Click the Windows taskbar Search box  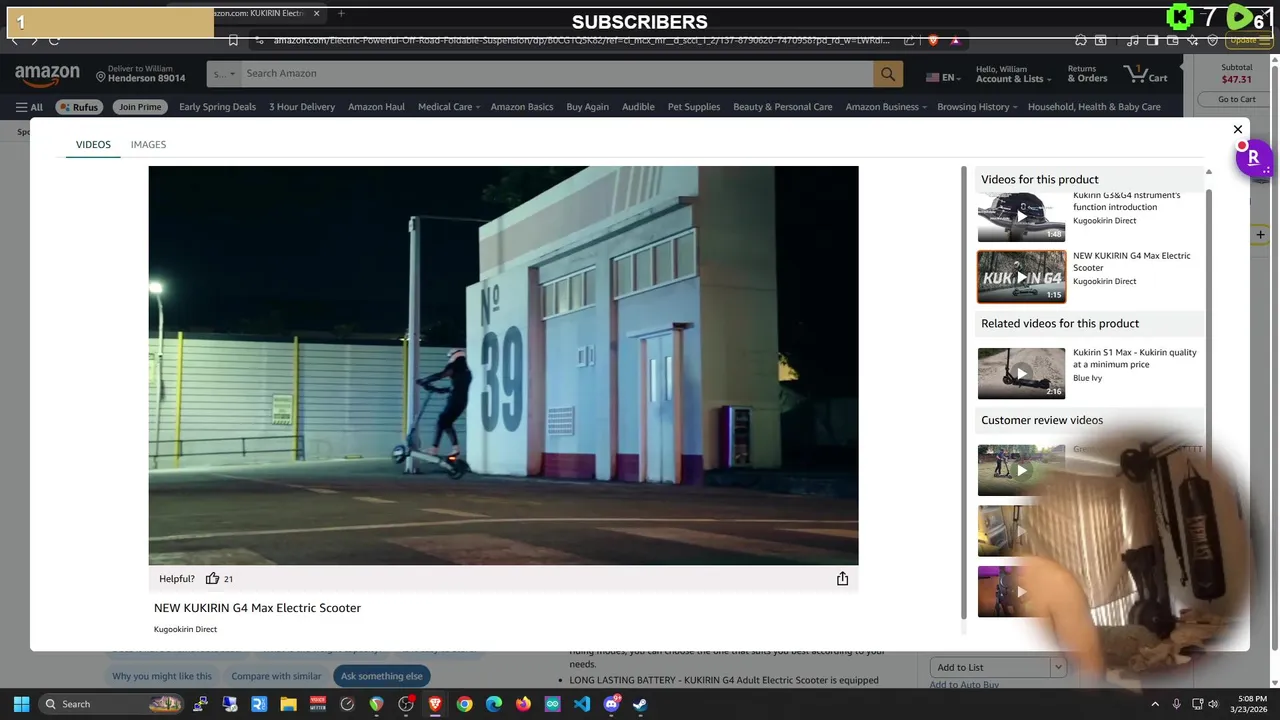click(112, 704)
